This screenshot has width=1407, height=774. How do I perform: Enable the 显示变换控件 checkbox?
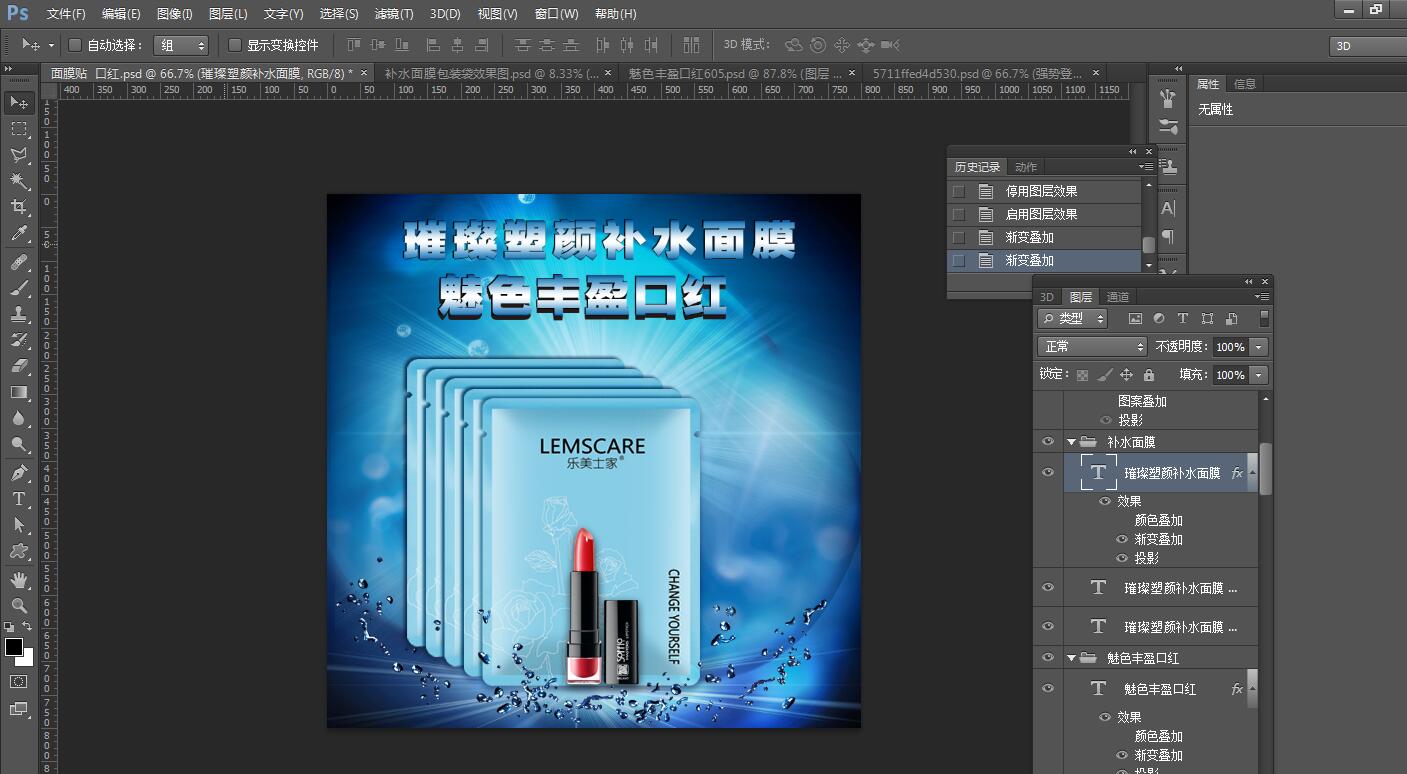tap(235, 45)
